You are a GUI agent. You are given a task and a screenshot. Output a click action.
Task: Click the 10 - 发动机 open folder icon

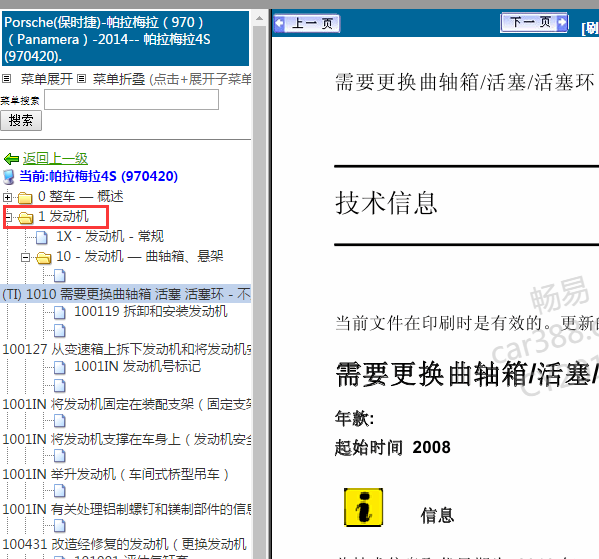43,258
